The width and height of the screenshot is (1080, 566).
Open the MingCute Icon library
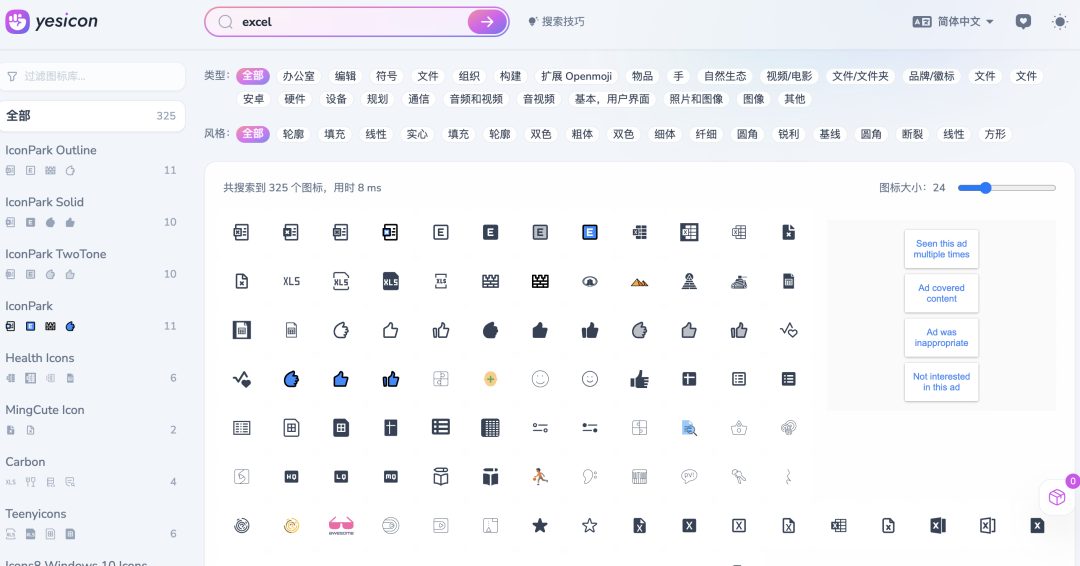[45, 410]
